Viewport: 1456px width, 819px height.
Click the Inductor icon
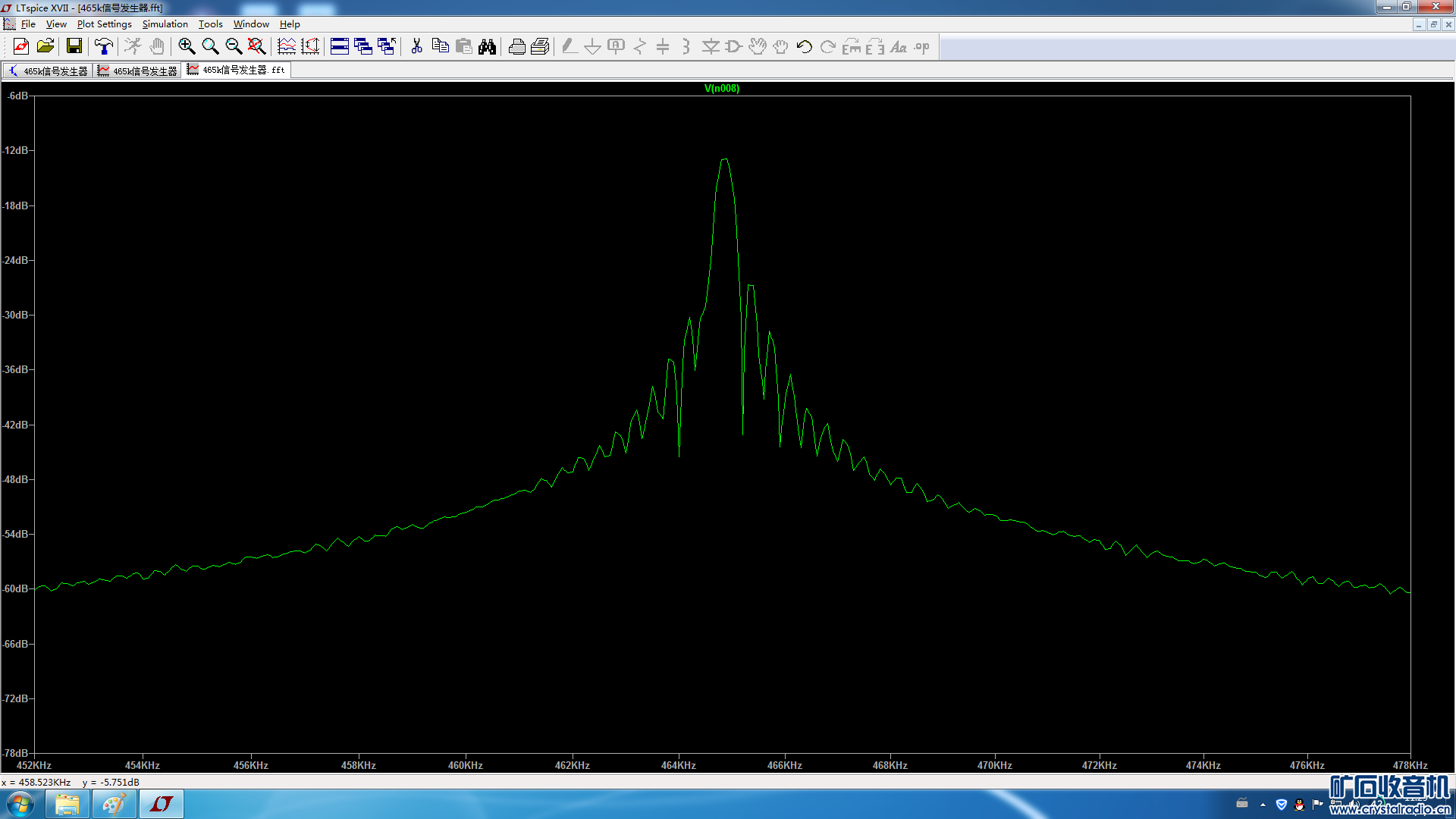tap(686, 47)
